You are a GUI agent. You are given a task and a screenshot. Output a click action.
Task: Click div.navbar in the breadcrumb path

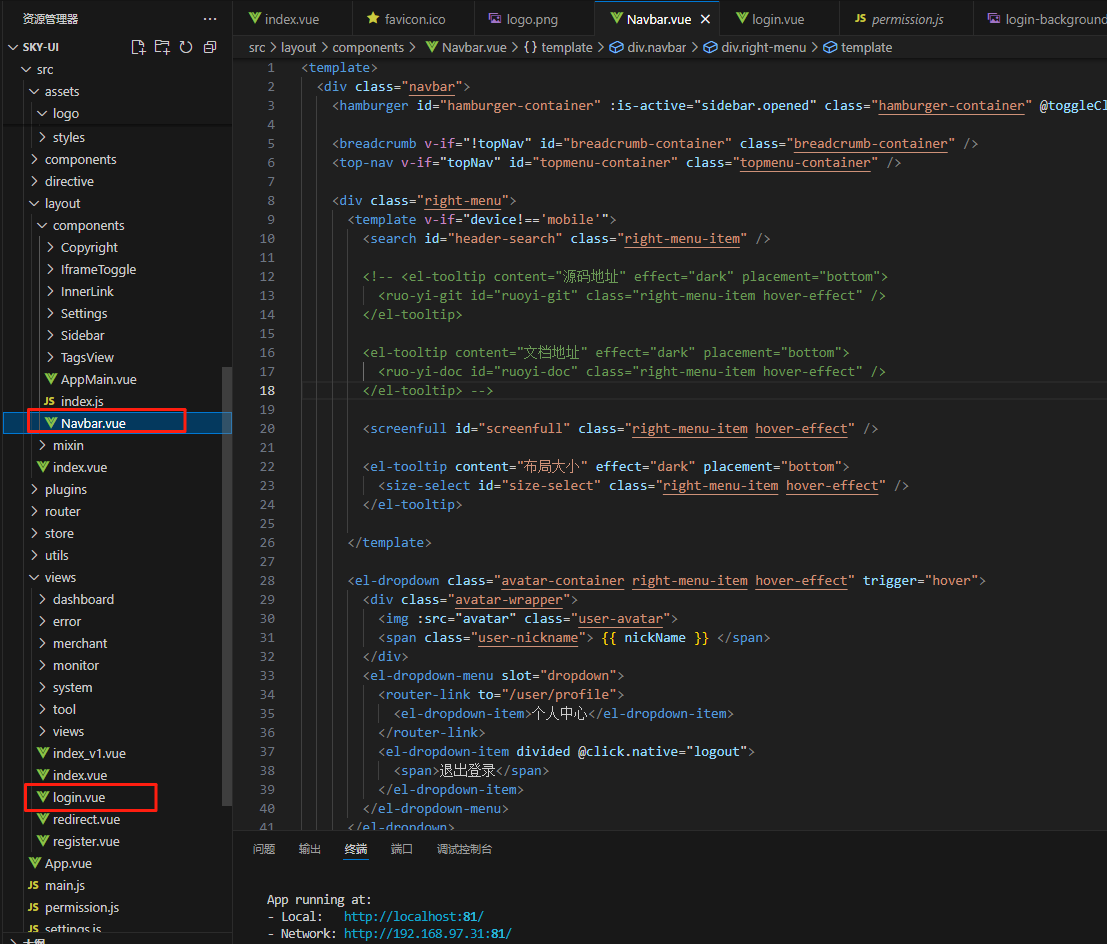click(x=647, y=47)
